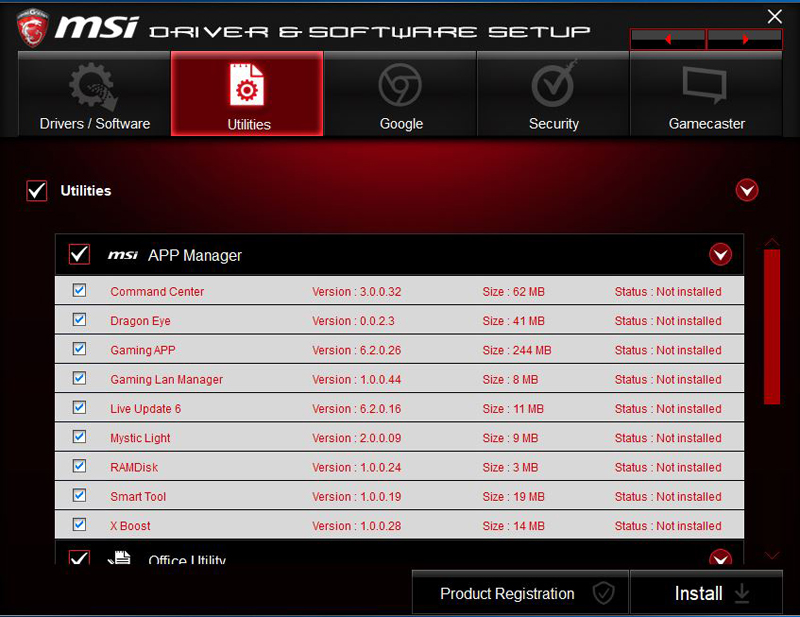Click the Product Registration button
Viewport: 800px width, 617px height.
coord(520,593)
